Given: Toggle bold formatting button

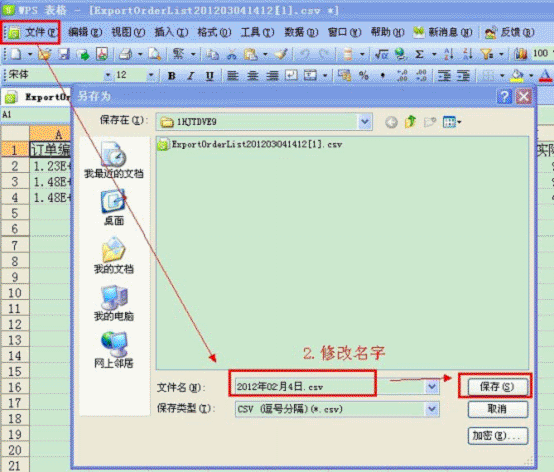Looking at the screenshot, I should (172, 75).
